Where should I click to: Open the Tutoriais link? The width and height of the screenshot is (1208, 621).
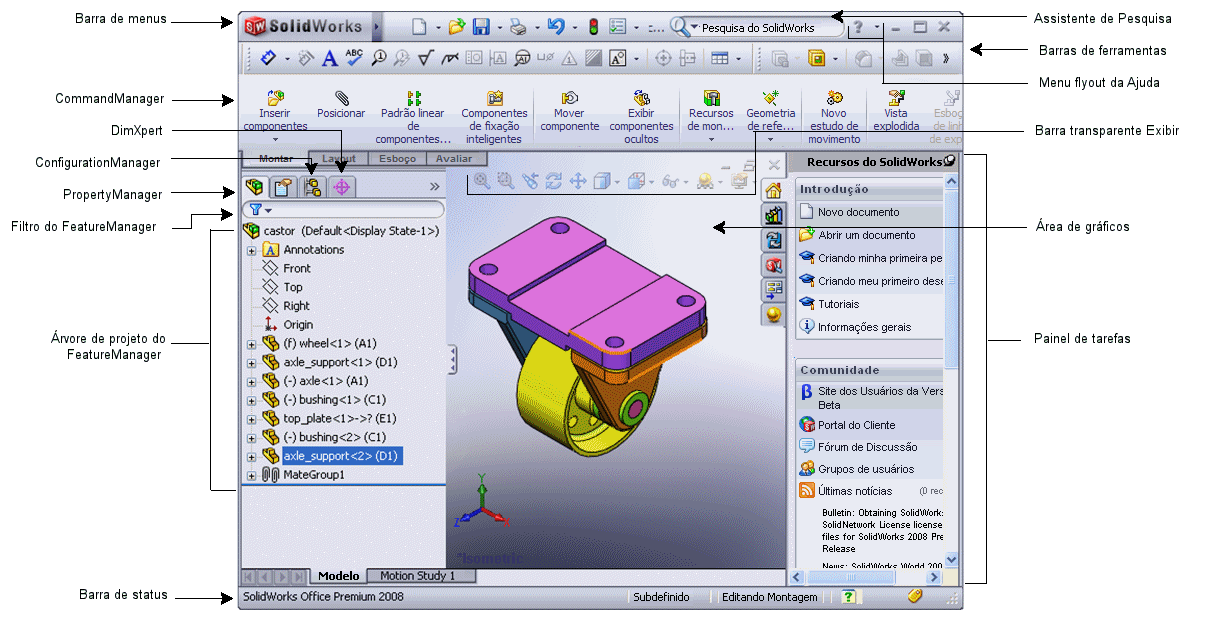pos(839,304)
